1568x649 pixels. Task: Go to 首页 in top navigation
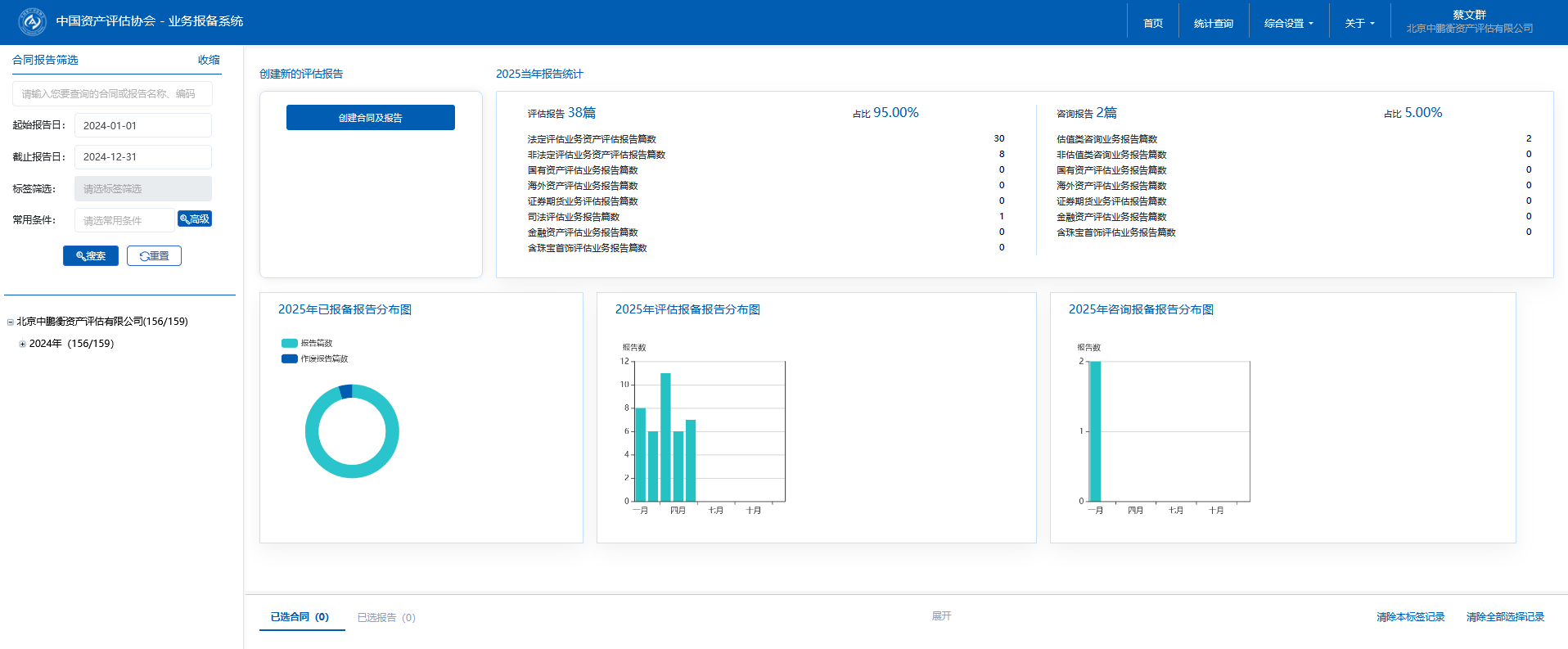1152,24
